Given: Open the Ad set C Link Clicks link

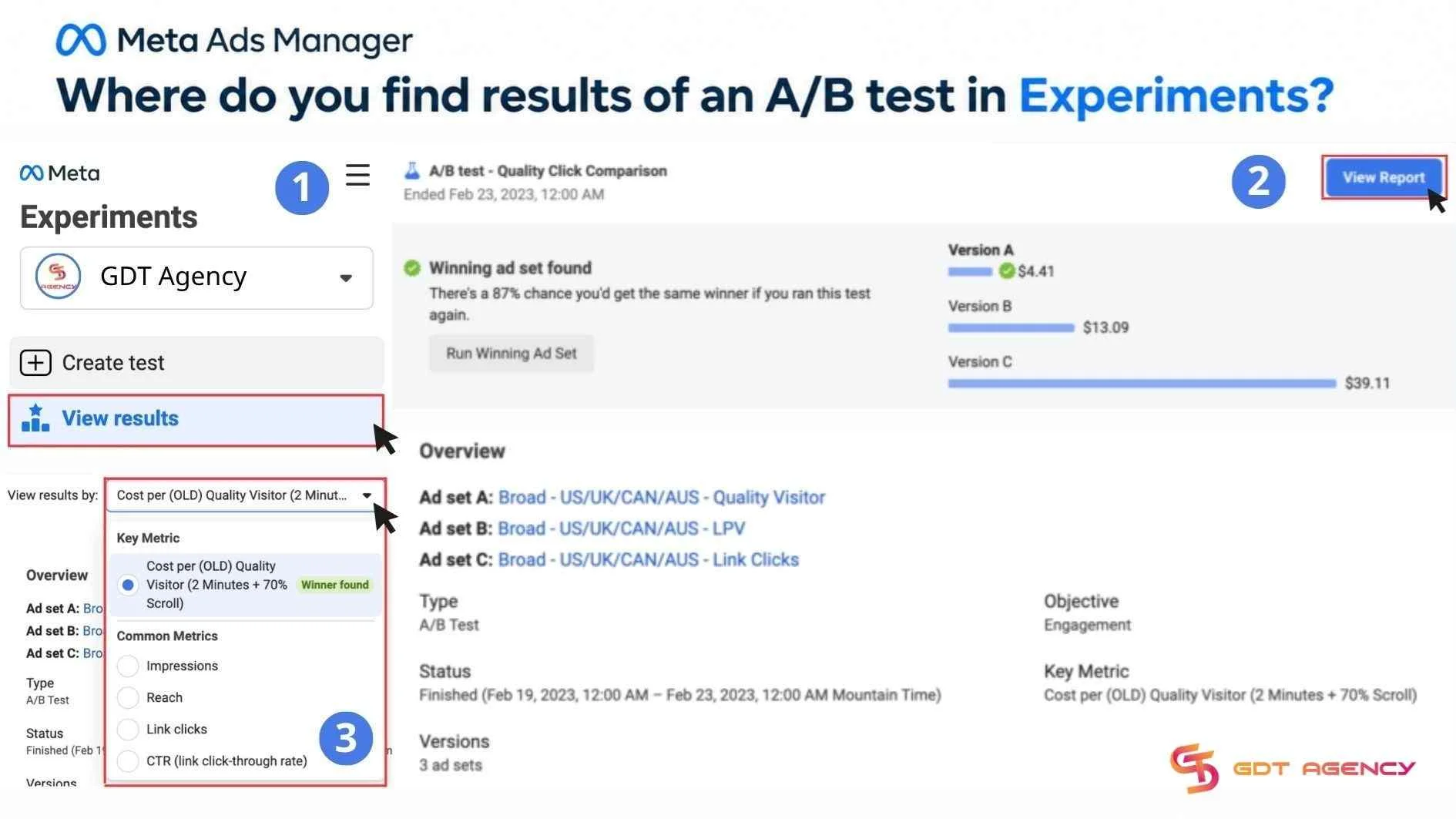Looking at the screenshot, I should tap(648, 559).
